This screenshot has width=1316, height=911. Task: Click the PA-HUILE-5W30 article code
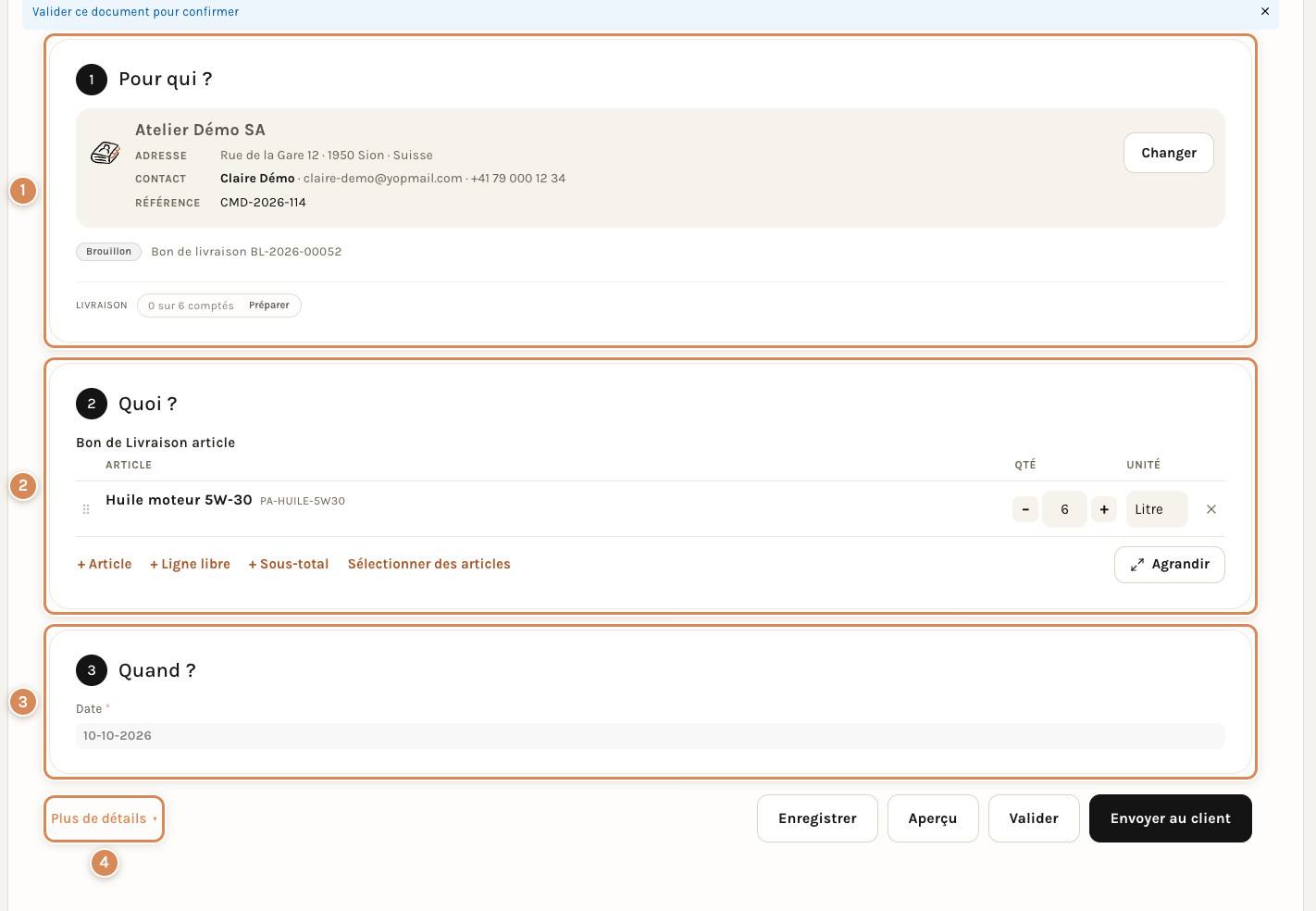click(x=303, y=501)
